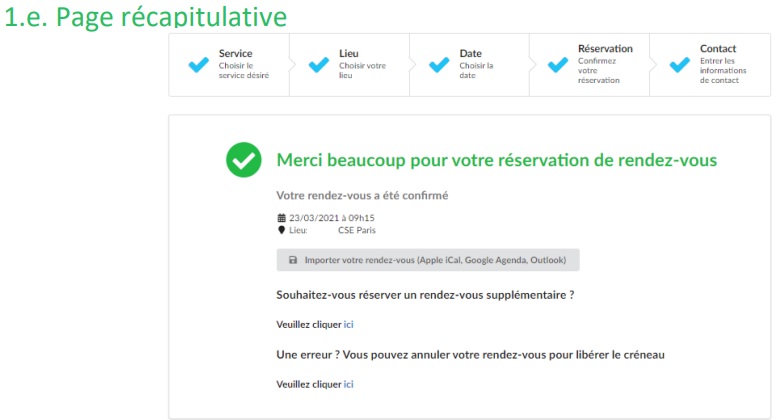The image size is (780, 420).
Task: Select the Date step label in the progress bar
Action: tap(470, 53)
